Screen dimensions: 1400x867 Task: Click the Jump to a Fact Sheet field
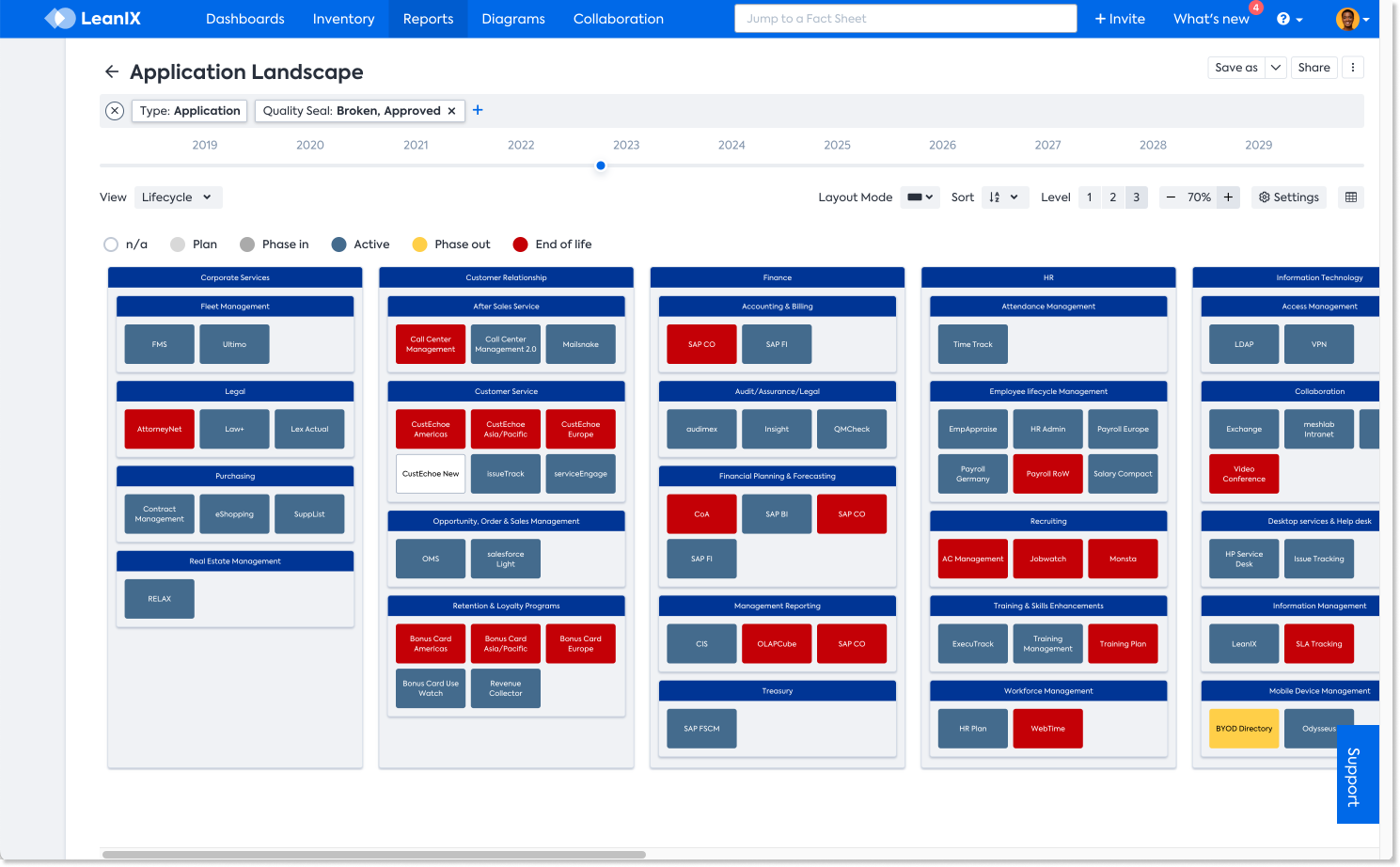[905, 19]
